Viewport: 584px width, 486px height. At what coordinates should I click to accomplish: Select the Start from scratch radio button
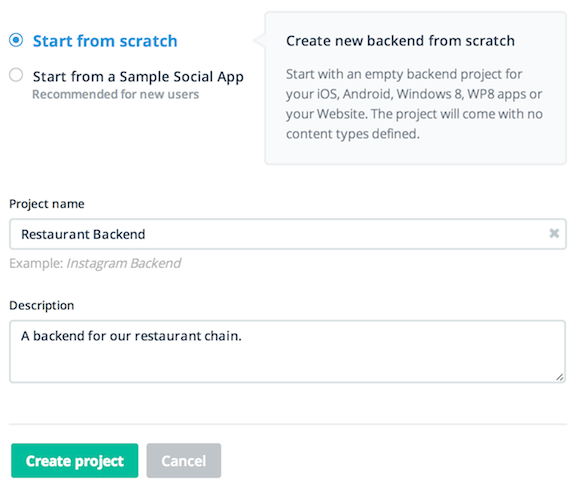pyautogui.click(x=16, y=40)
